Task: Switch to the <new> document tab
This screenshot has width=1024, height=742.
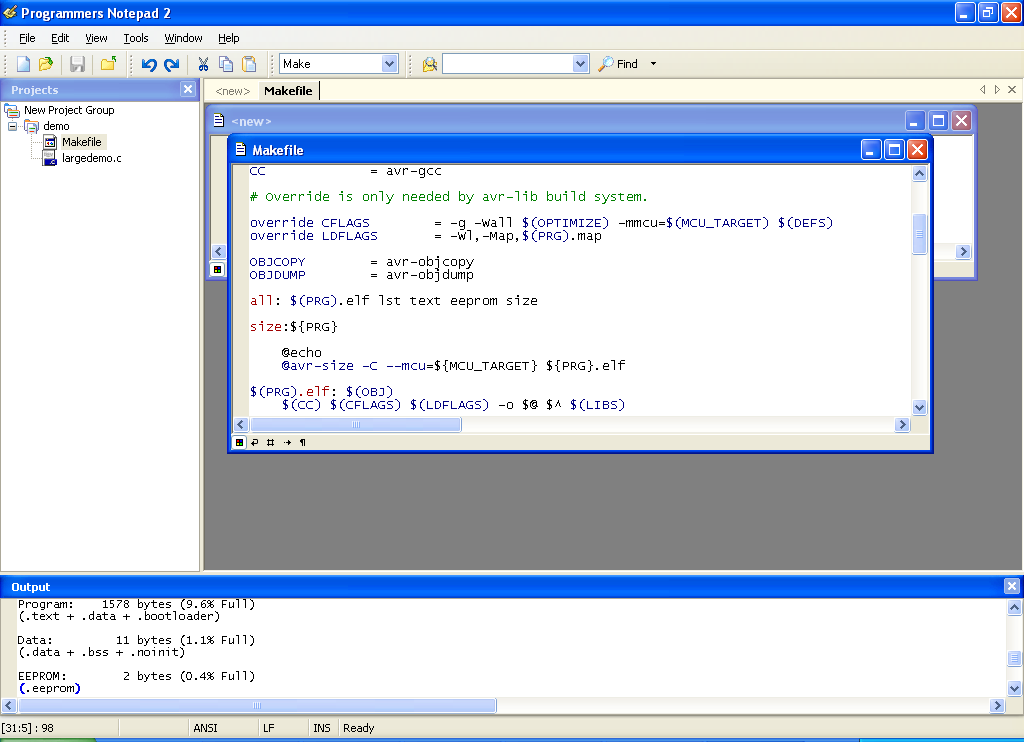Action: (x=233, y=91)
